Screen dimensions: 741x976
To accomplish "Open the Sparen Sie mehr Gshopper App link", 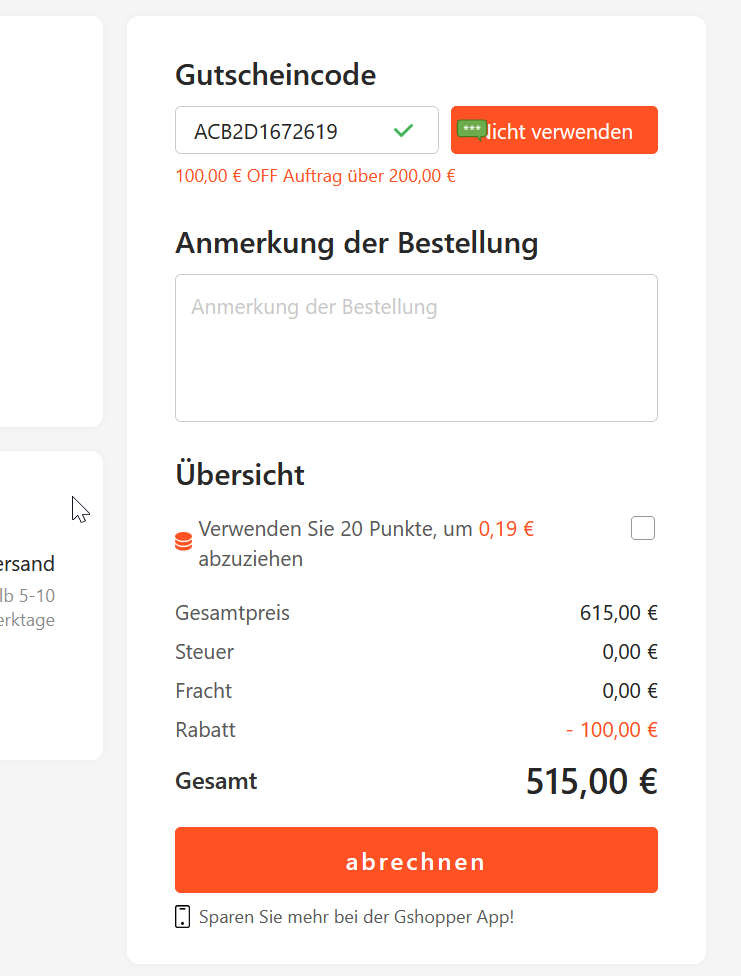I will pyautogui.click(x=356, y=917).
